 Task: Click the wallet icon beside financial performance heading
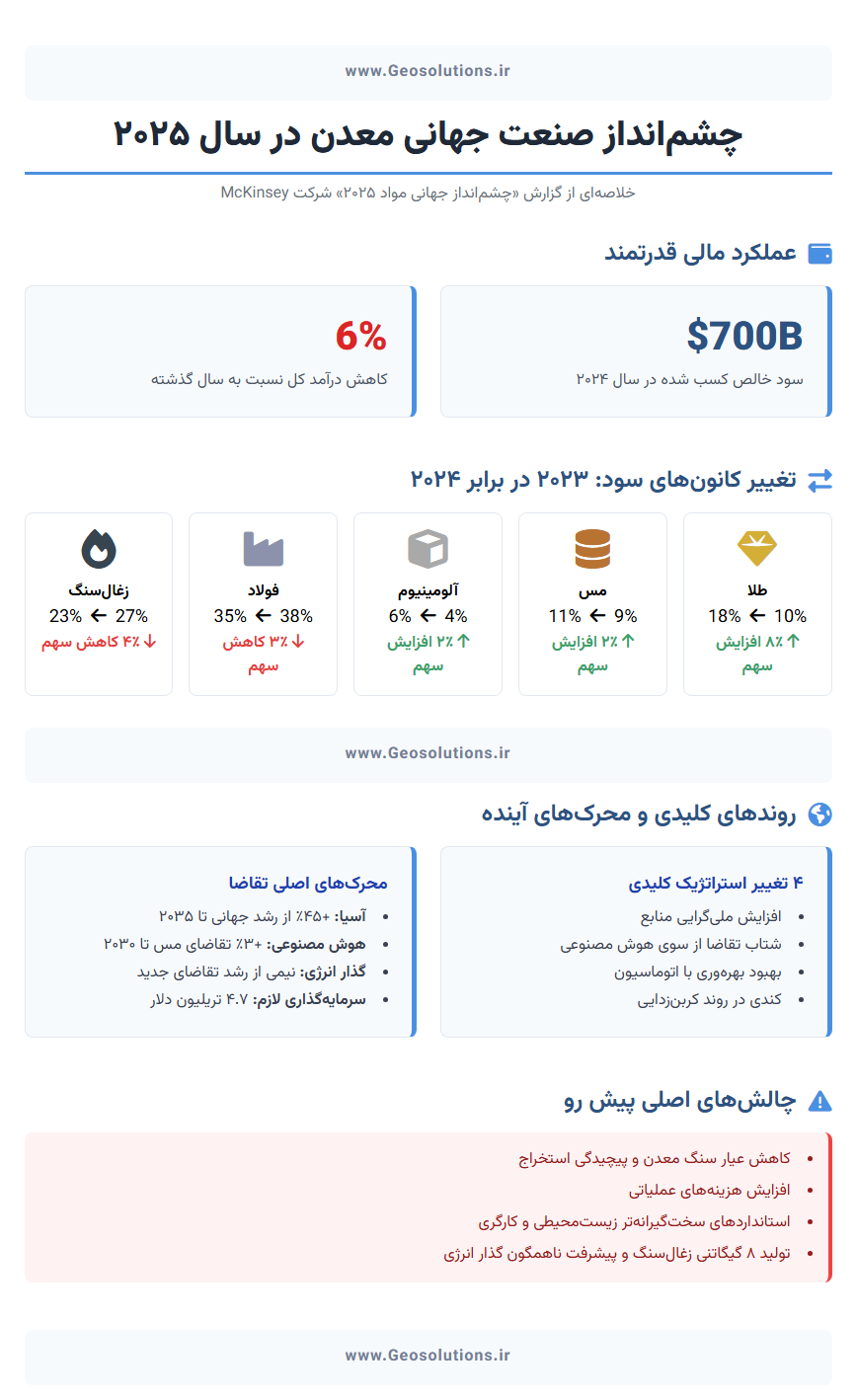[x=819, y=254]
